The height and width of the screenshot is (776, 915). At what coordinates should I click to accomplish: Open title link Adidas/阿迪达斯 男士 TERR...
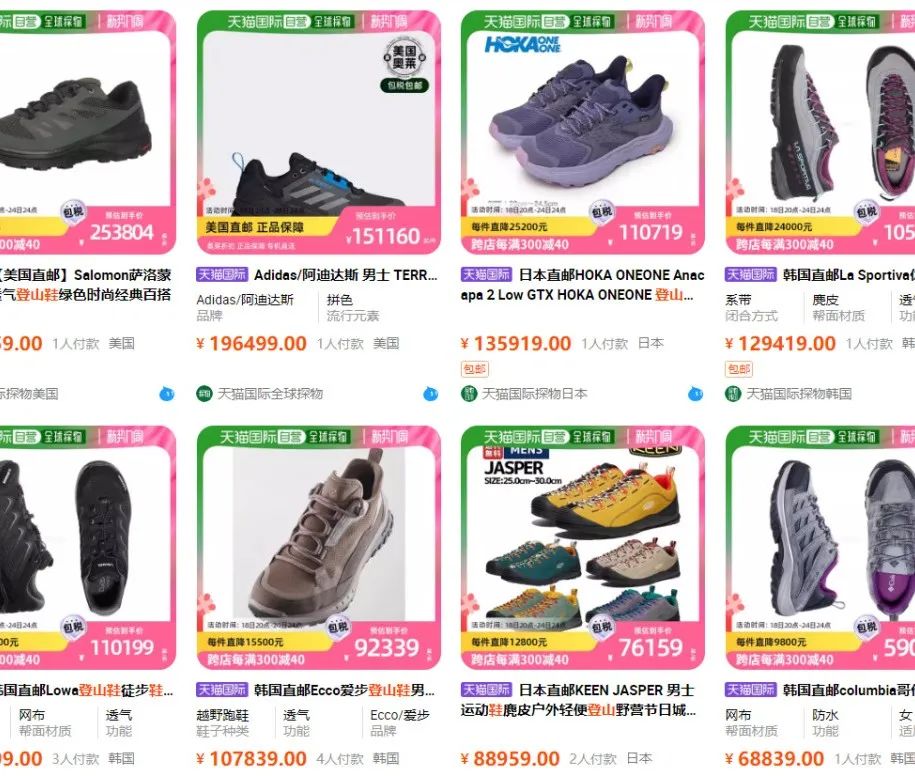coord(345,275)
